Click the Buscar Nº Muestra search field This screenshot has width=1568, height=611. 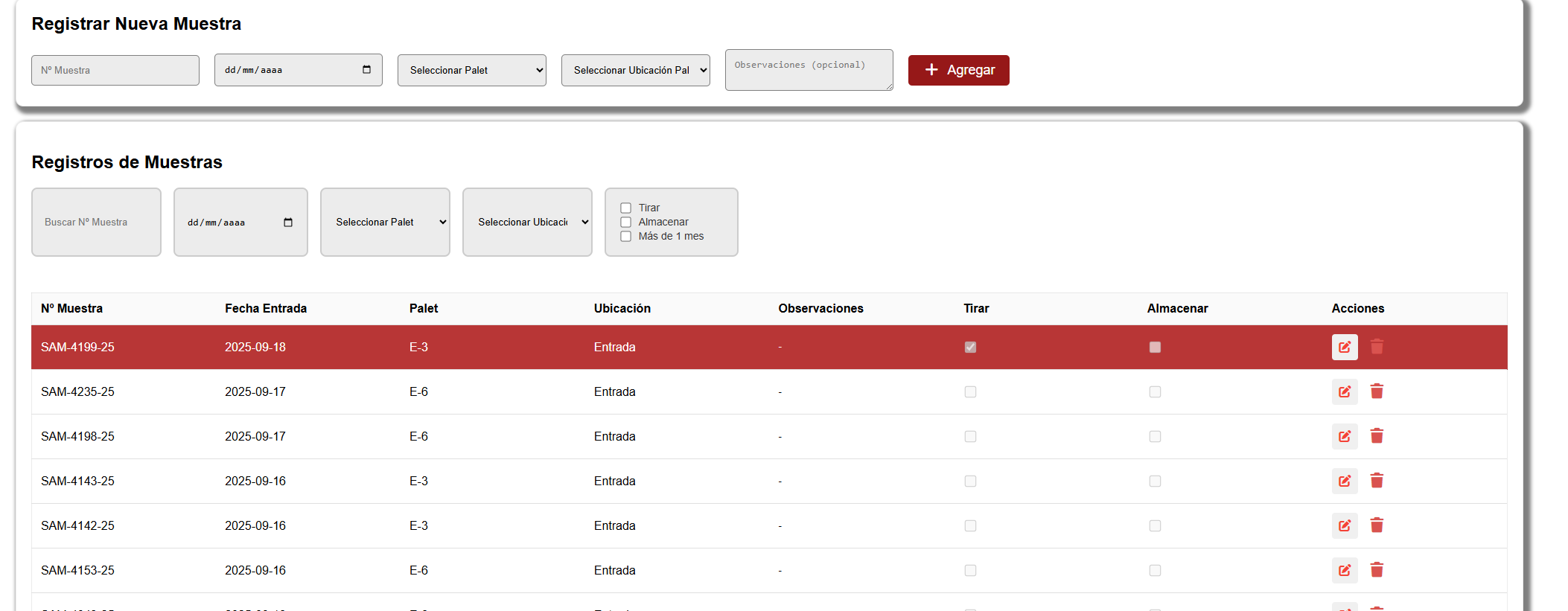[x=96, y=222]
